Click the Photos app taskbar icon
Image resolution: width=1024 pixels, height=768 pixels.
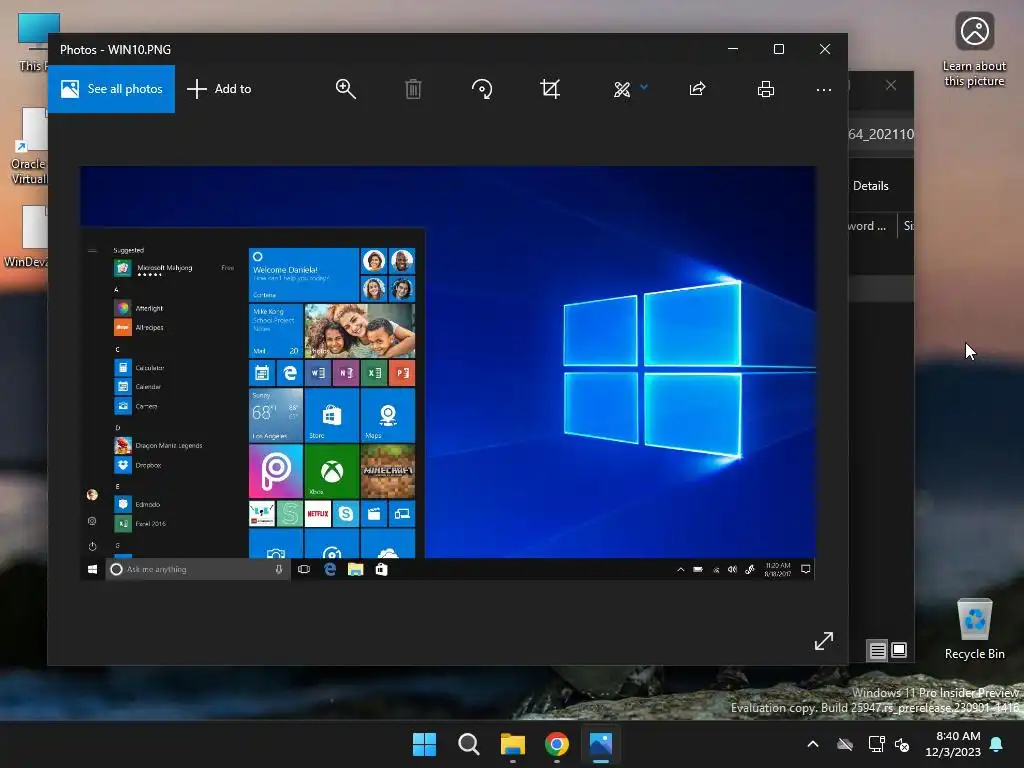[601, 744]
